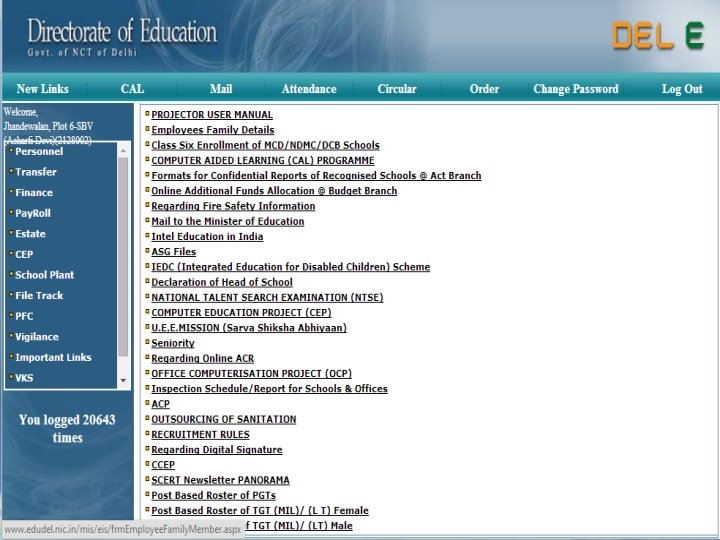Open NATIONAL TALENT SEARCH EXAMINATION (NTSE) link
Viewport: 720px width, 540px height.
(267, 297)
